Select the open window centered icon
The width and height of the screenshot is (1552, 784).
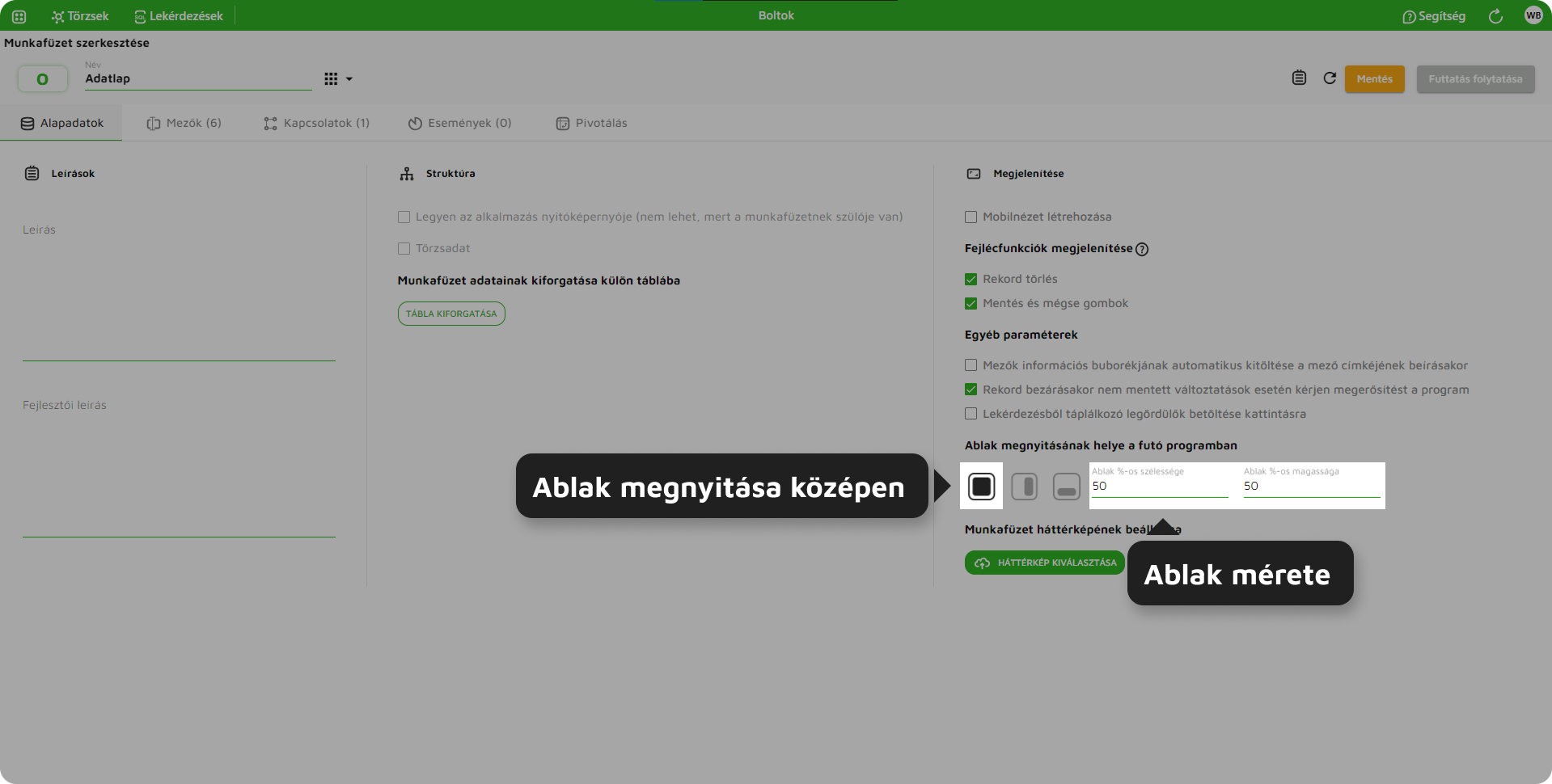coord(982,487)
